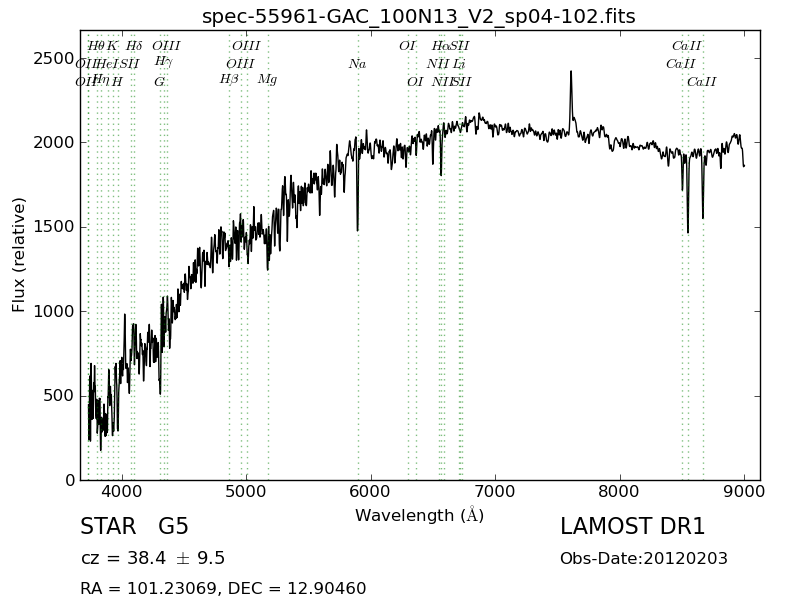Viewport: 800px width, 600px height.
Task: Click the plot title spec-55961-GAC_100N13_V2_sp04-102.fits
Action: [418, 16]
